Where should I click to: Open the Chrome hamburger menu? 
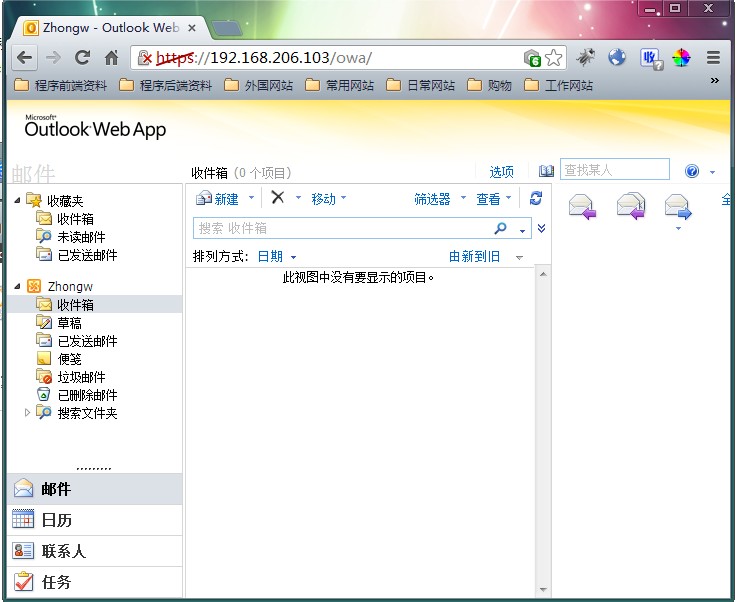(713, 57)
